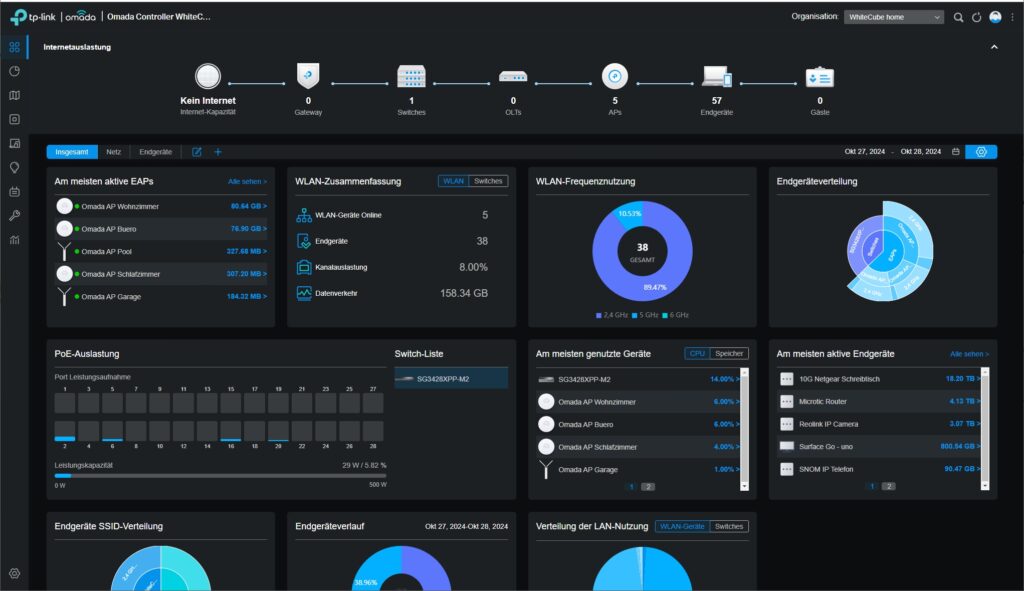Select Switches in Verteilung der LAN-Nutzung

729,526
